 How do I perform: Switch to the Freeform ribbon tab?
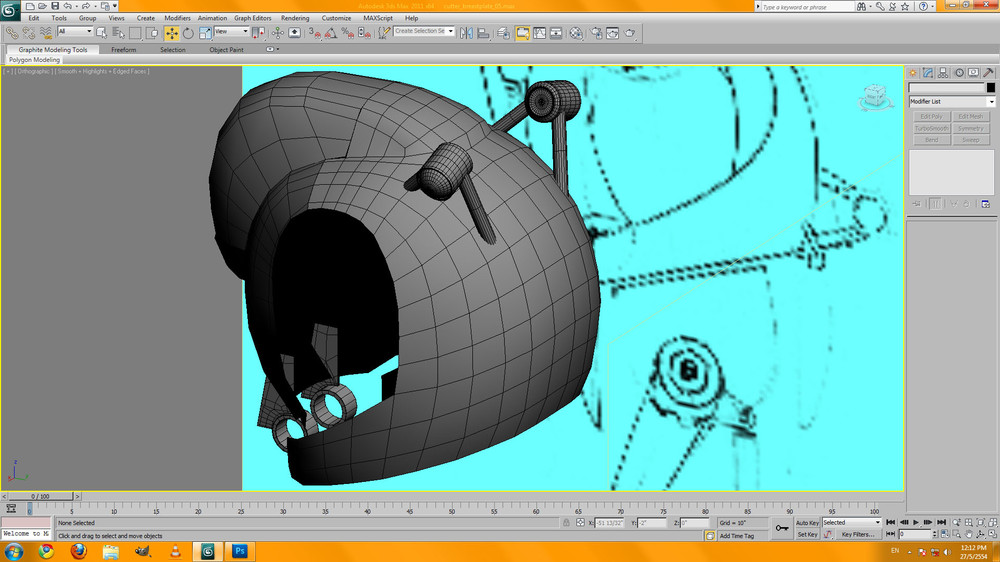(x=124, y=49)
